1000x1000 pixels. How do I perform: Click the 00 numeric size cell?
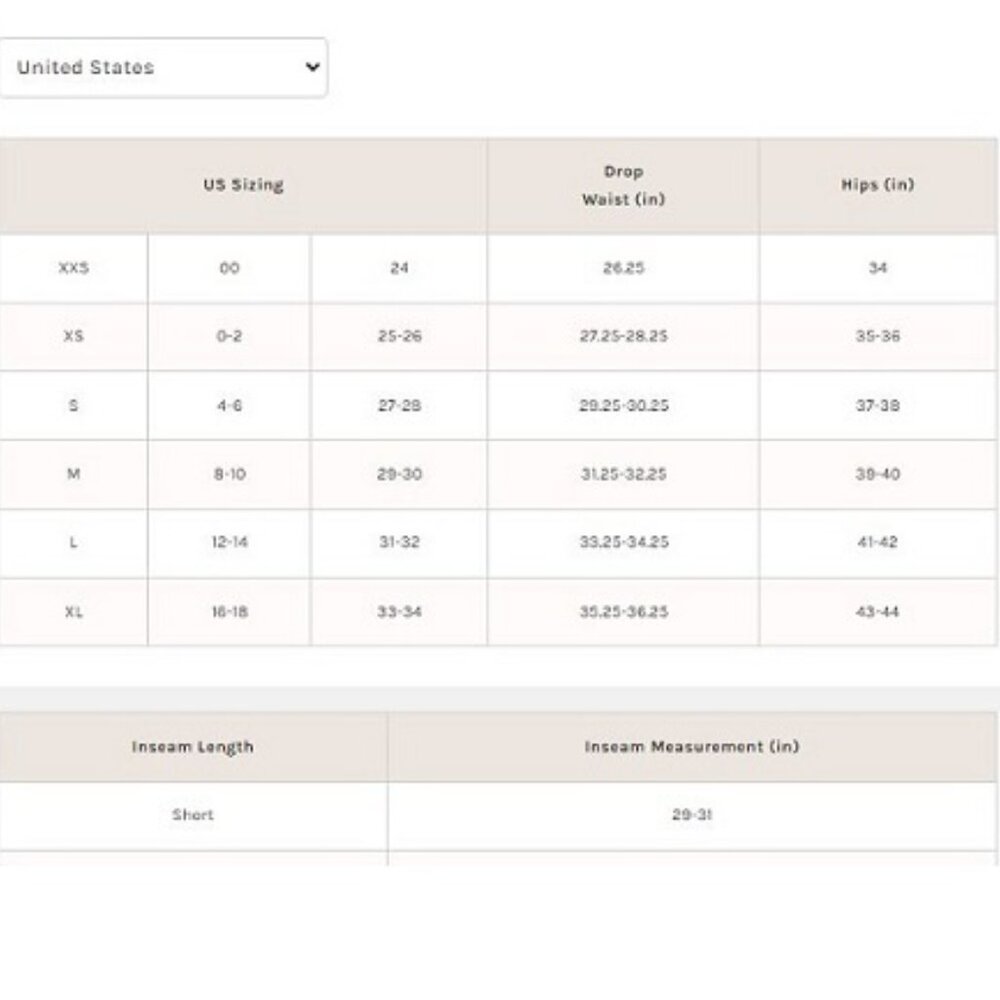pos(230,268)
